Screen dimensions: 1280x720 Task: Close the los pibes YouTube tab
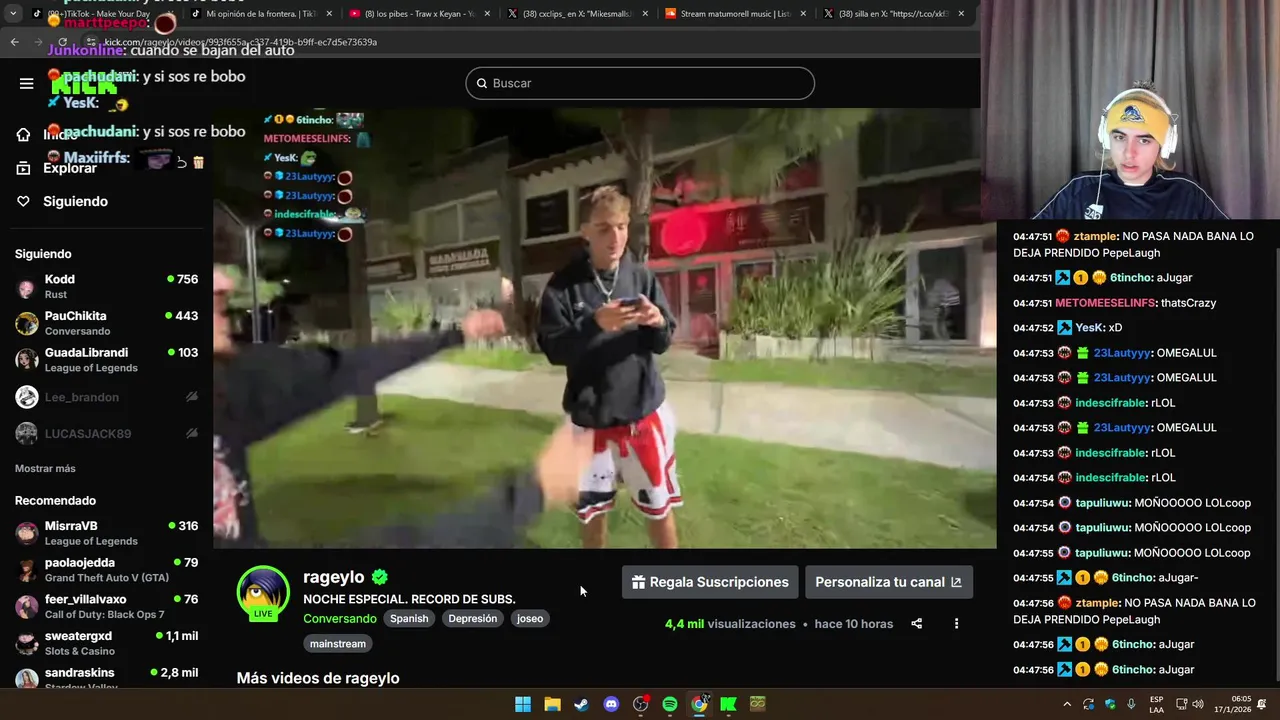pos(487,14)
